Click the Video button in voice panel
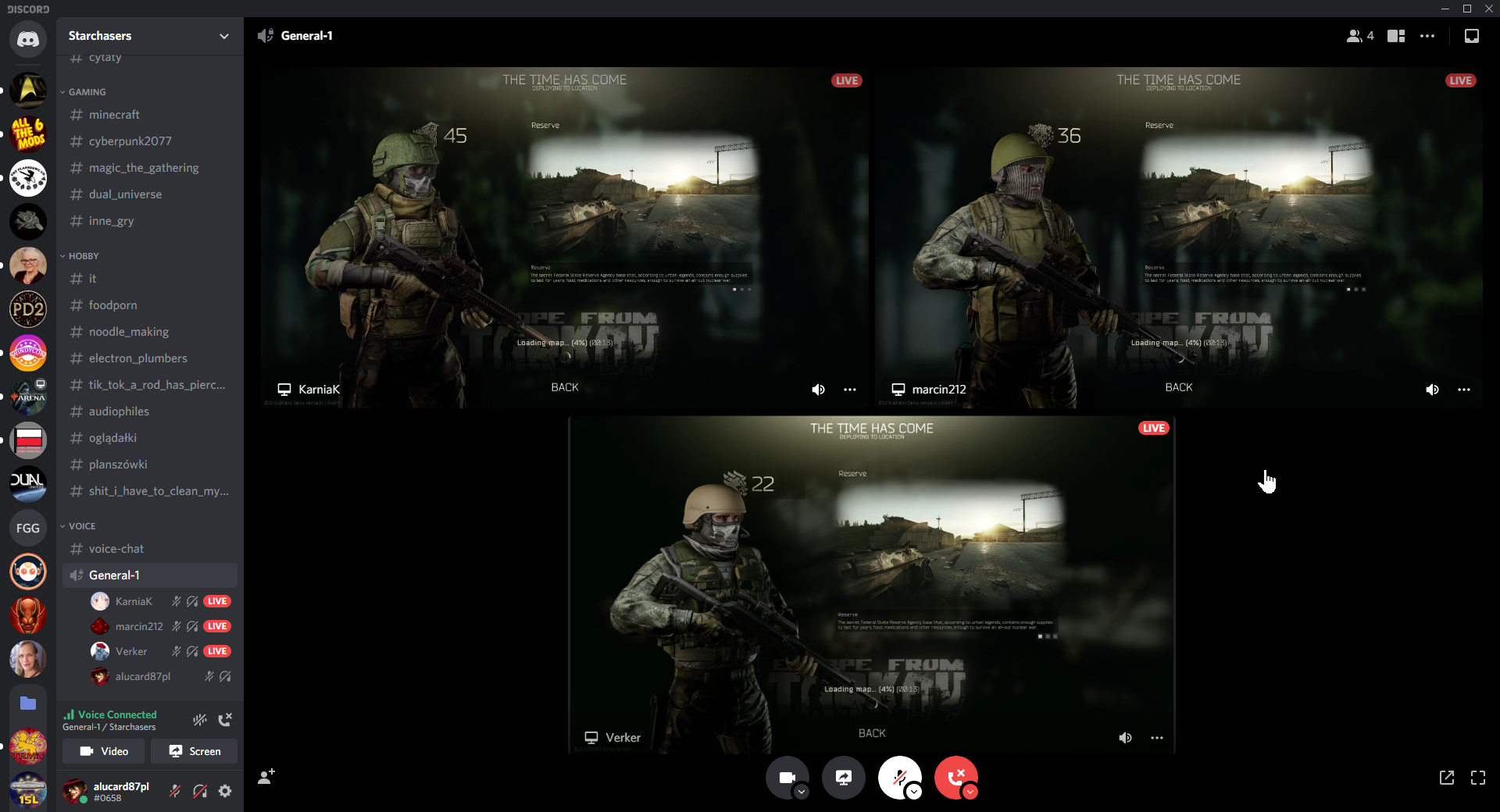The height and width of the screenshot is (812, 1500). [103, 751]
